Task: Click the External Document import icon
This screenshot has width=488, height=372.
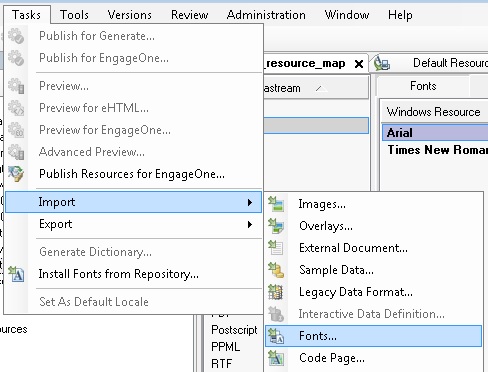Action: pyautogui.click(x=276, y=248)
